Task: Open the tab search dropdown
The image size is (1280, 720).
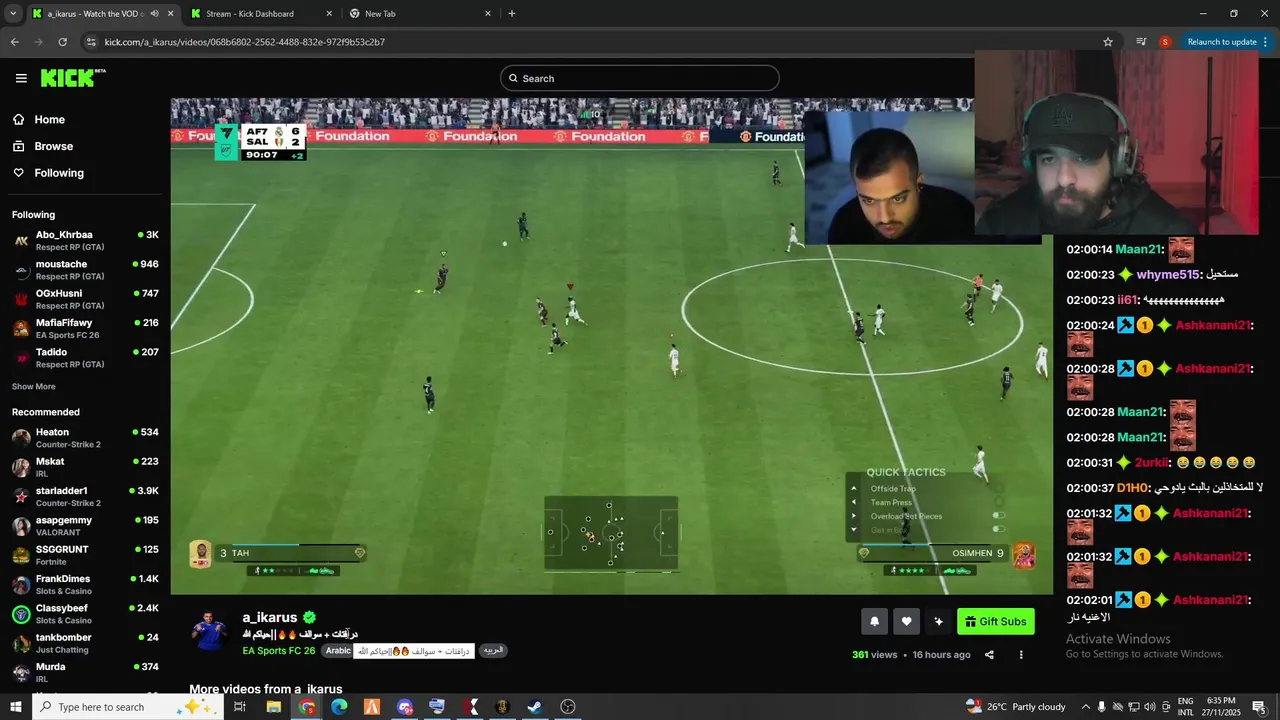Action: (13, 14)
